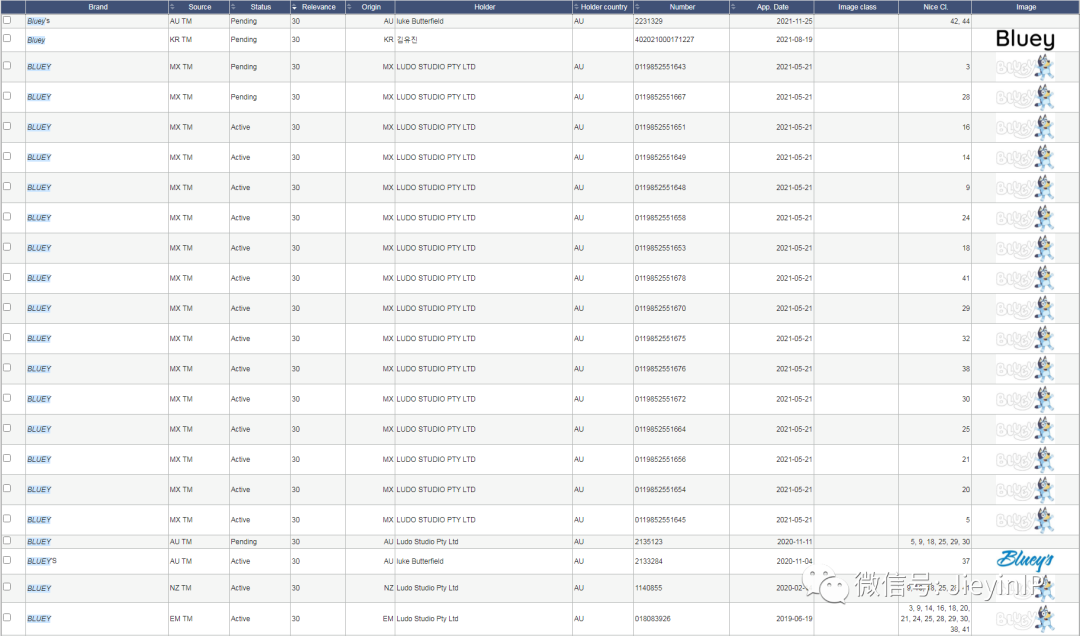This screenshot has width=1080, height=636.
Task: Sort by Relevance column arrow icon
Action: (x=294, y=7)
